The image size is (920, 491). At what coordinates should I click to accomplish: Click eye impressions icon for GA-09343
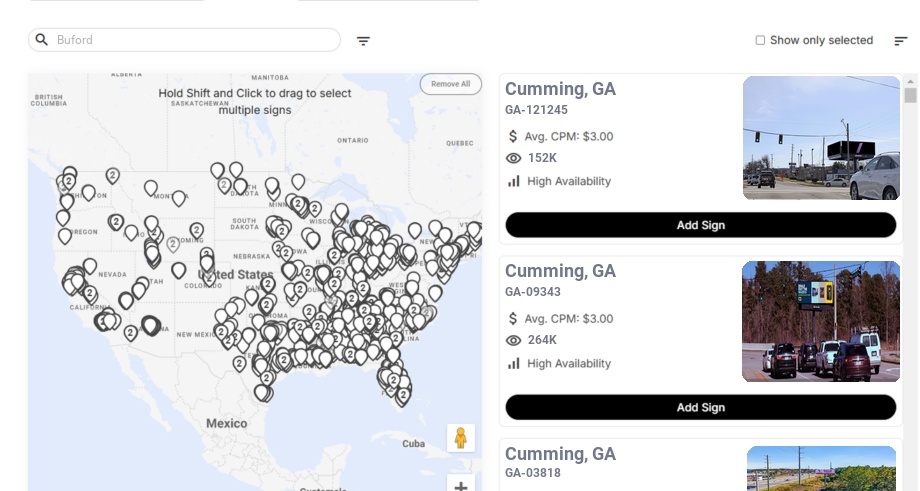[x=514, y=340]
